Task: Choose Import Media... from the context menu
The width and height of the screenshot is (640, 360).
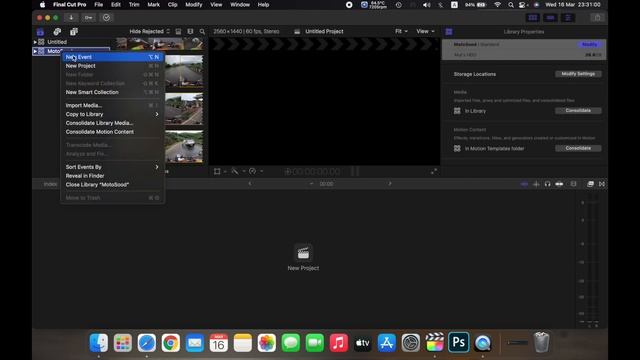Action: 112,105
